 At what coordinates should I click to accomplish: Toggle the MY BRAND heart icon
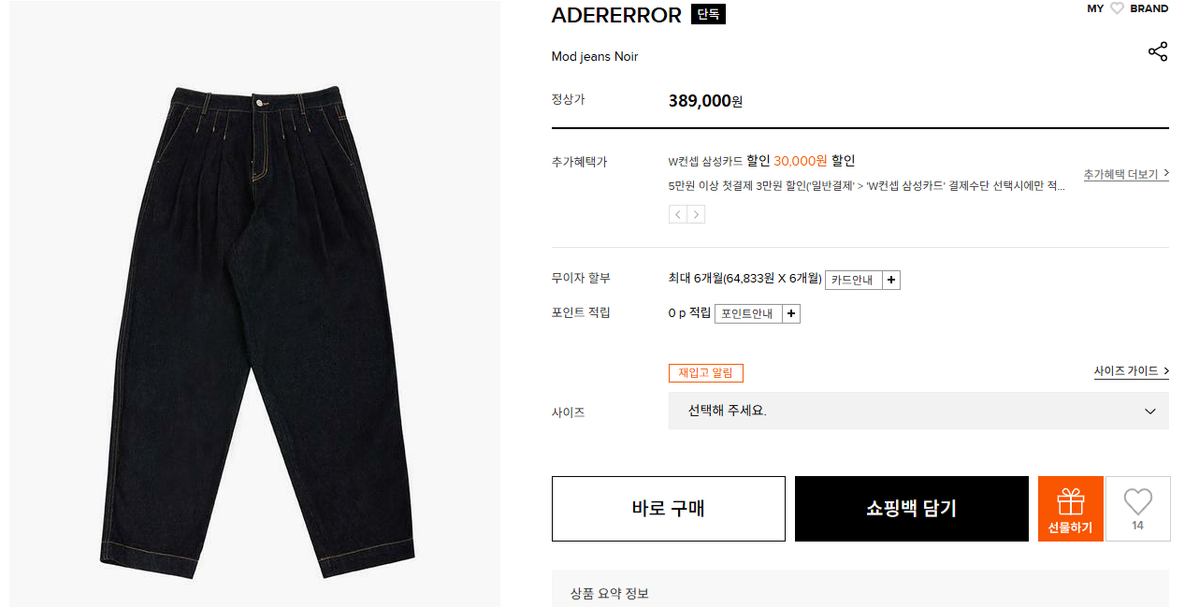tap(1117, 8)
